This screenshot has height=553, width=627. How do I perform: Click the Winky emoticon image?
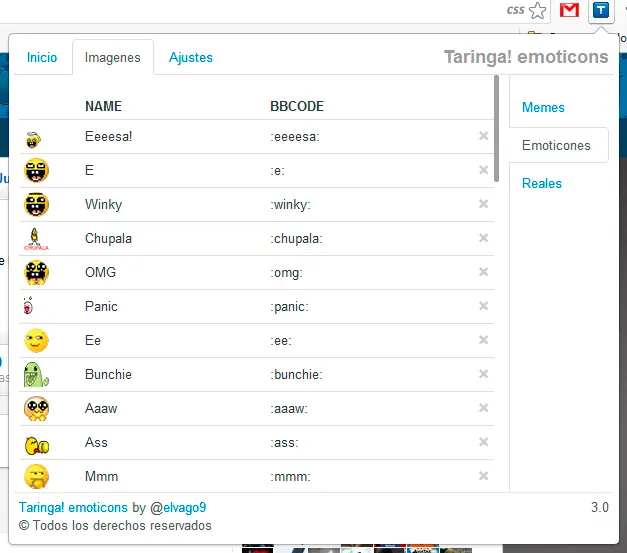[36, 204]
